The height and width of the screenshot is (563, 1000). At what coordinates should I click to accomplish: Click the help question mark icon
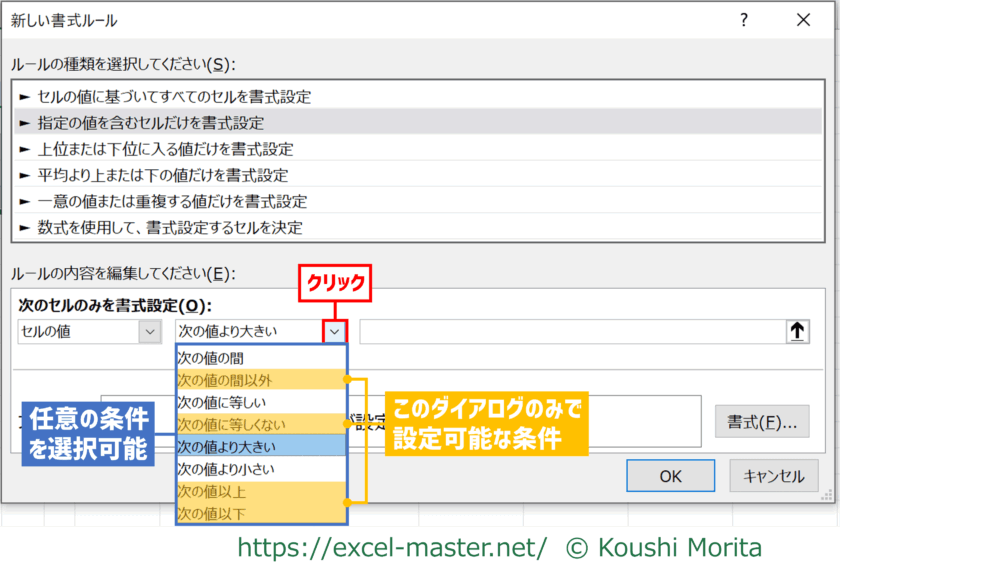click(x=743, y=20)
